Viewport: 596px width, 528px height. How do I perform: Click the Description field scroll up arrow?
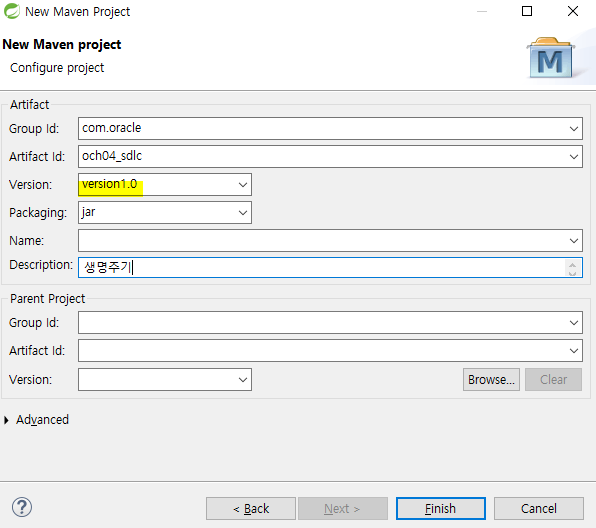pos(572,264)
